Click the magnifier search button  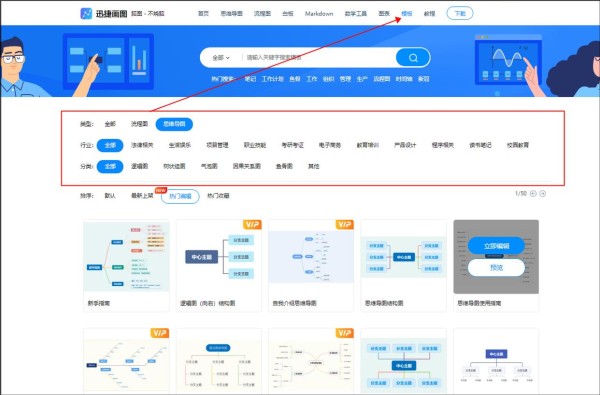tap(413, 57)
